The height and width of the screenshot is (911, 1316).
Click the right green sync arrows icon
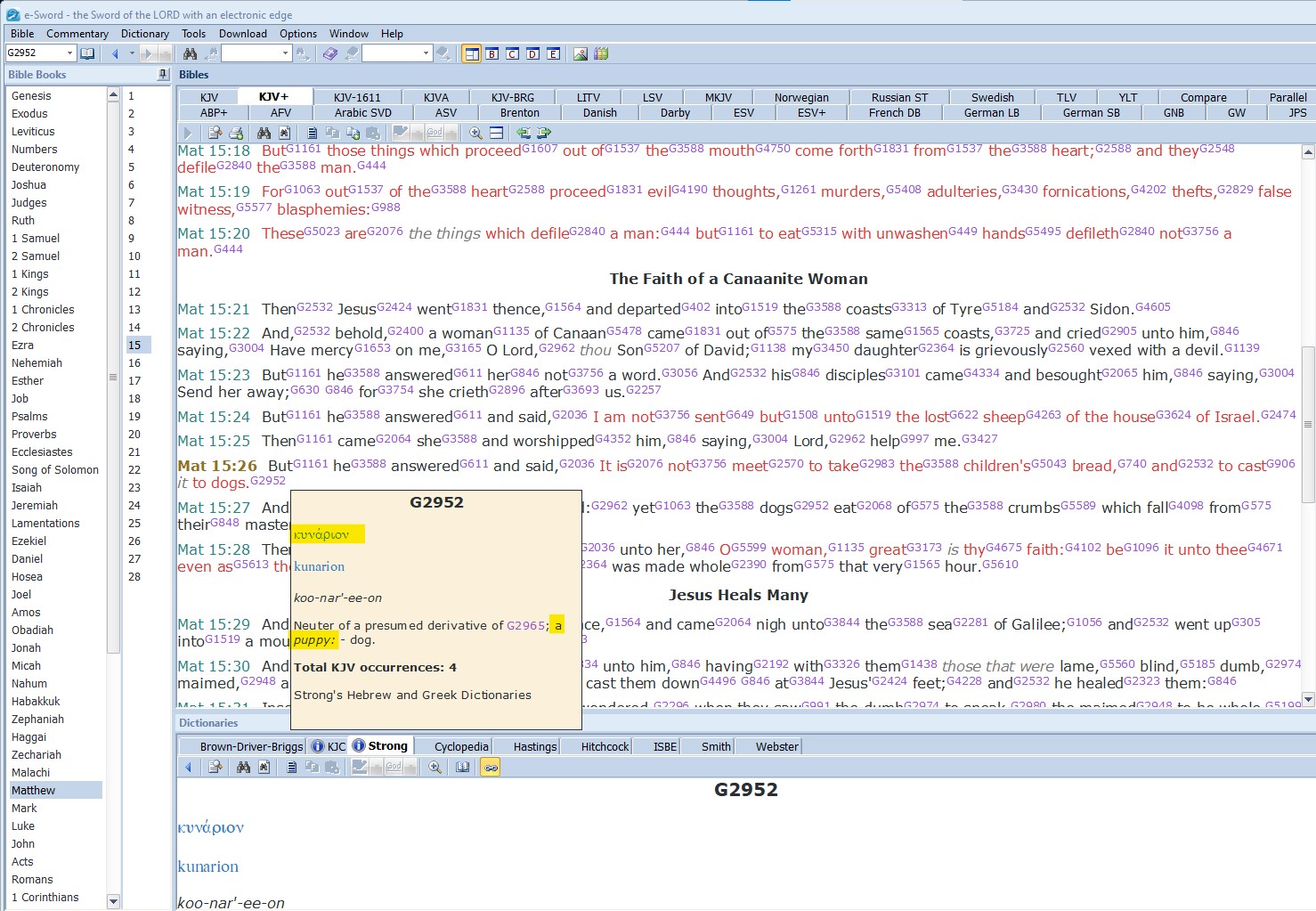pos(544,133)
